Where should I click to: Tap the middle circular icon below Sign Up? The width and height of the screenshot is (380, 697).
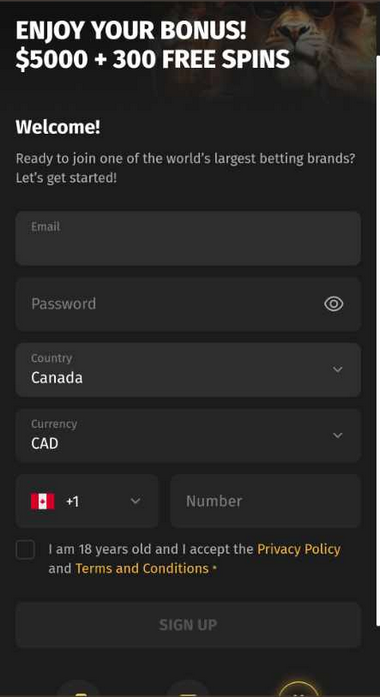(188, 688)
